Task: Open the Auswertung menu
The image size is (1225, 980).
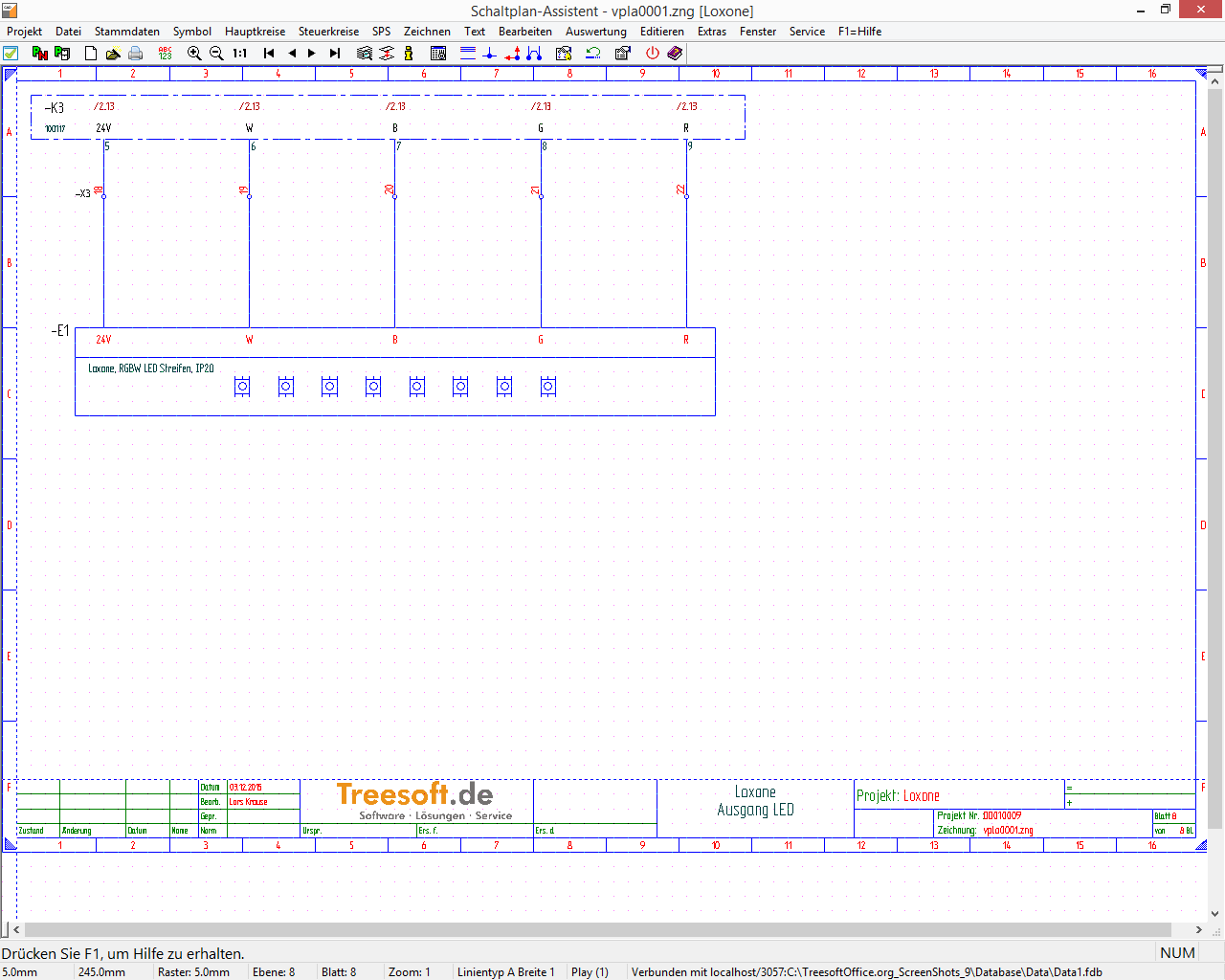Action: tap(595, 32)
